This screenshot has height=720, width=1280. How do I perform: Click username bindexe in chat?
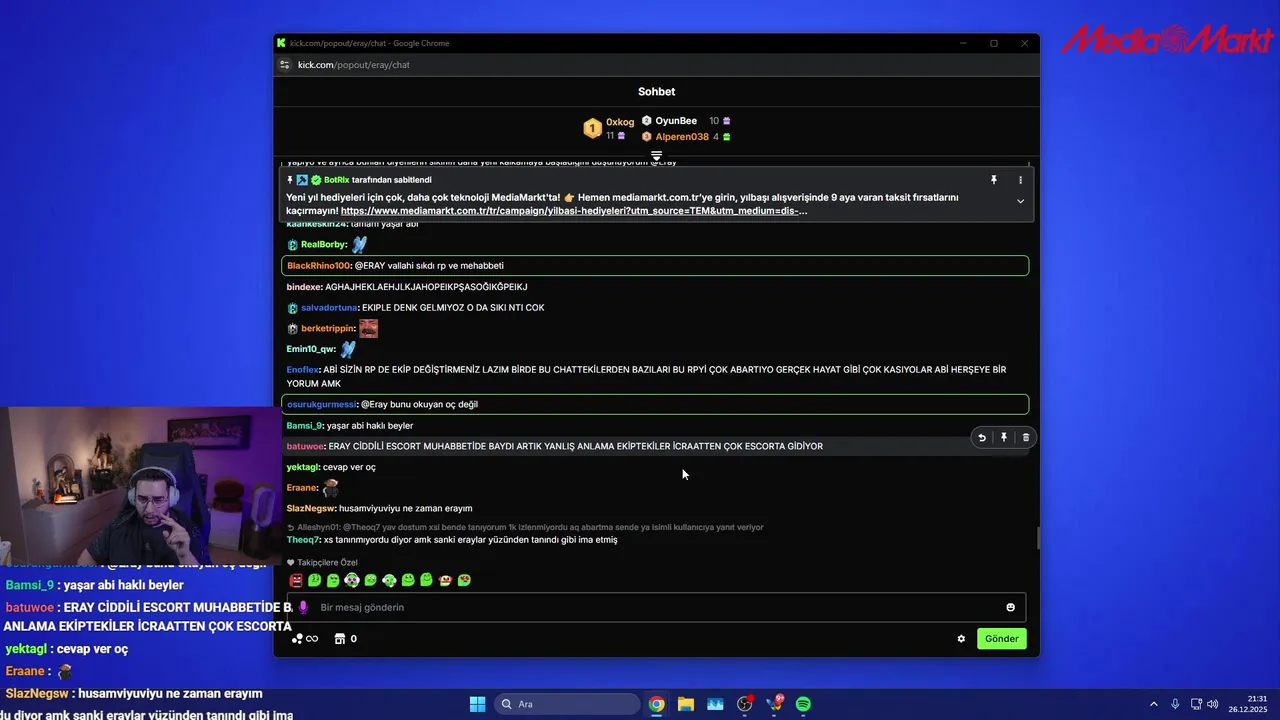(304, 287)
